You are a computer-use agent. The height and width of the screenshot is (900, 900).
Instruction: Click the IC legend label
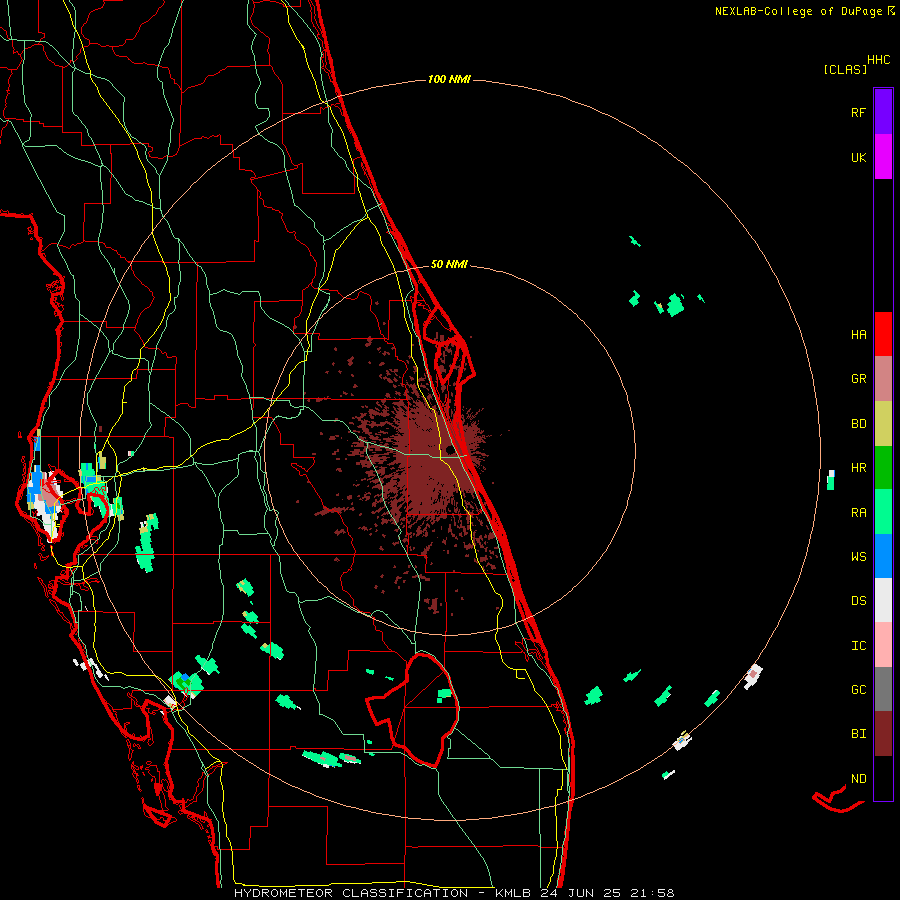tap(858, 645)
